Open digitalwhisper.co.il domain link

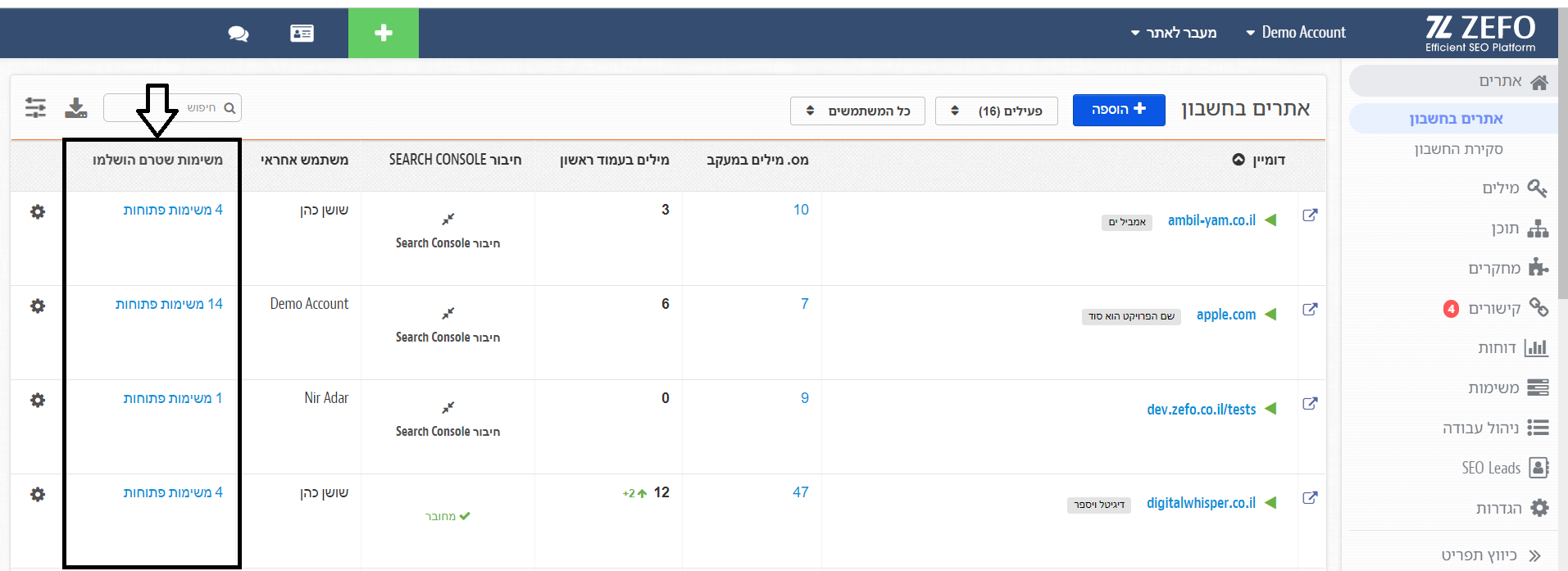click(1201, 503)
